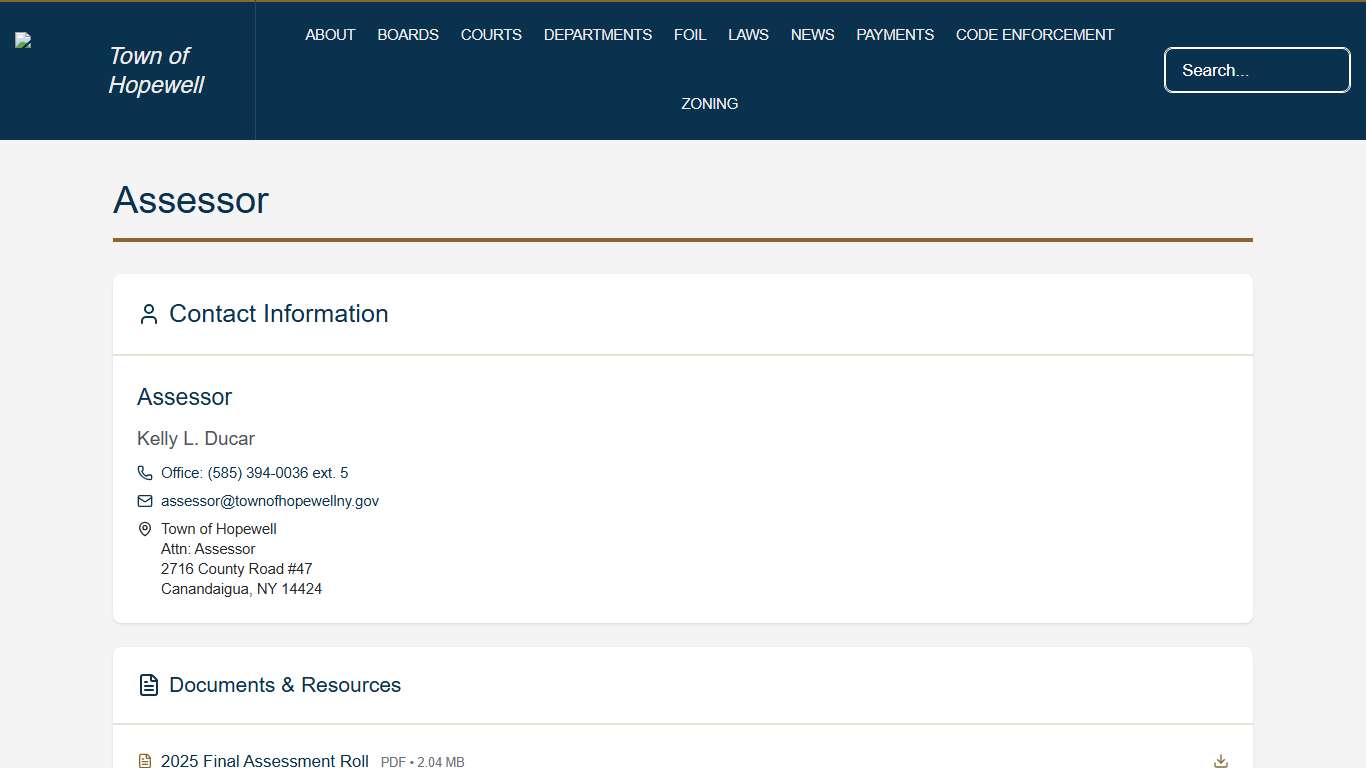1366x768 pixels.
Task: Go to the FOIL page
Action: click(690, 35)
